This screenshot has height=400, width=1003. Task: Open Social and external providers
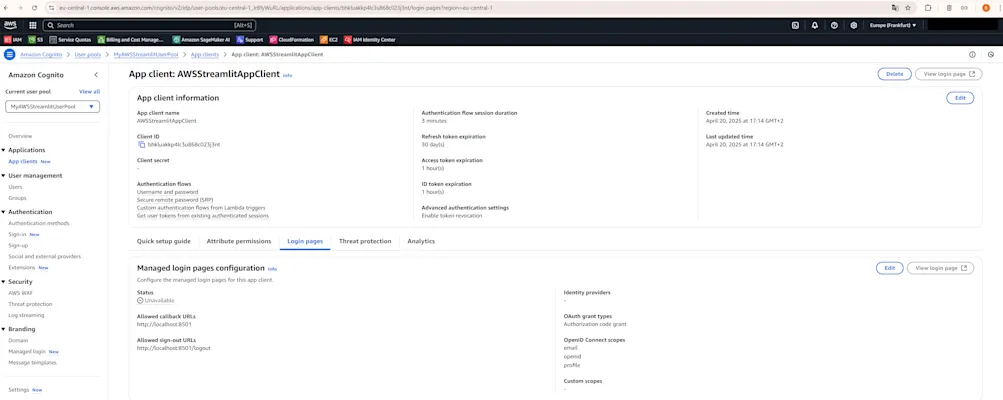tap(44, 256)
